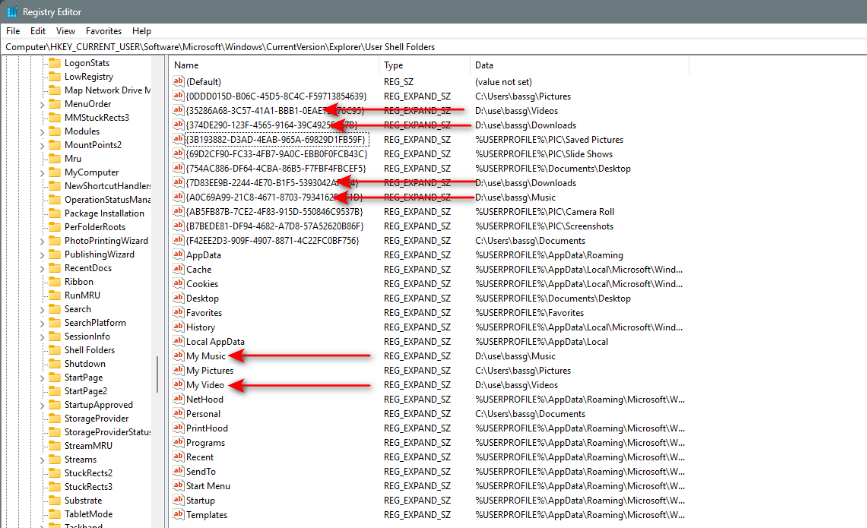Expand the Search tree key
The height and width of the screenshot is (528, 867).
42,310
